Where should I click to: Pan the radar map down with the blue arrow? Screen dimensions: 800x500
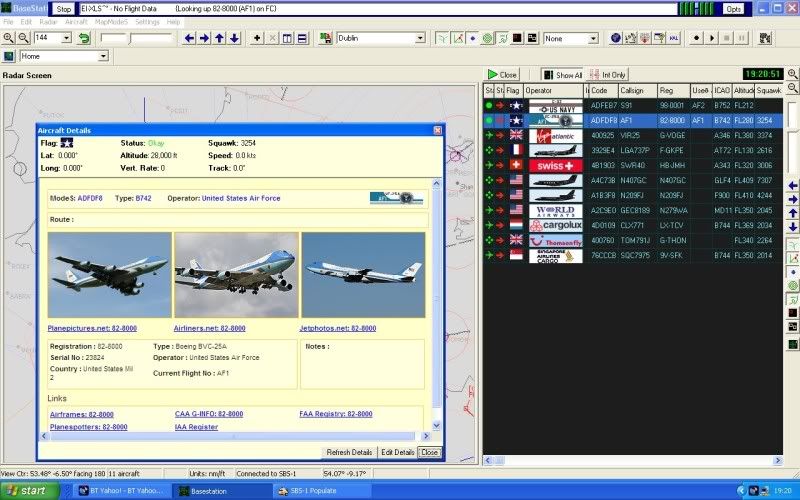(x=234, y=38)
